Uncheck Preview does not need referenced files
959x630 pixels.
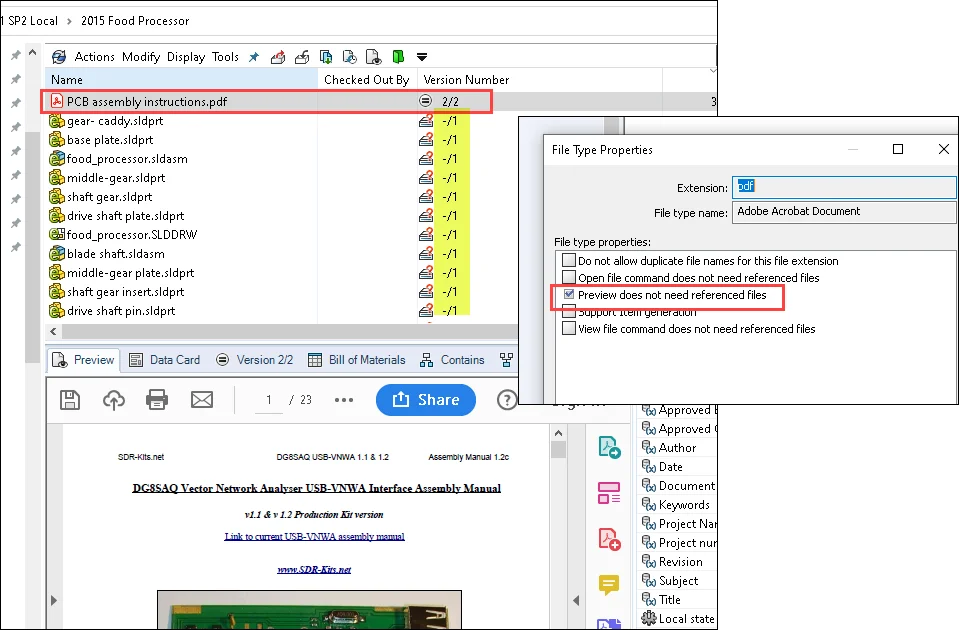pyautogui.click(x=569, y=295)
